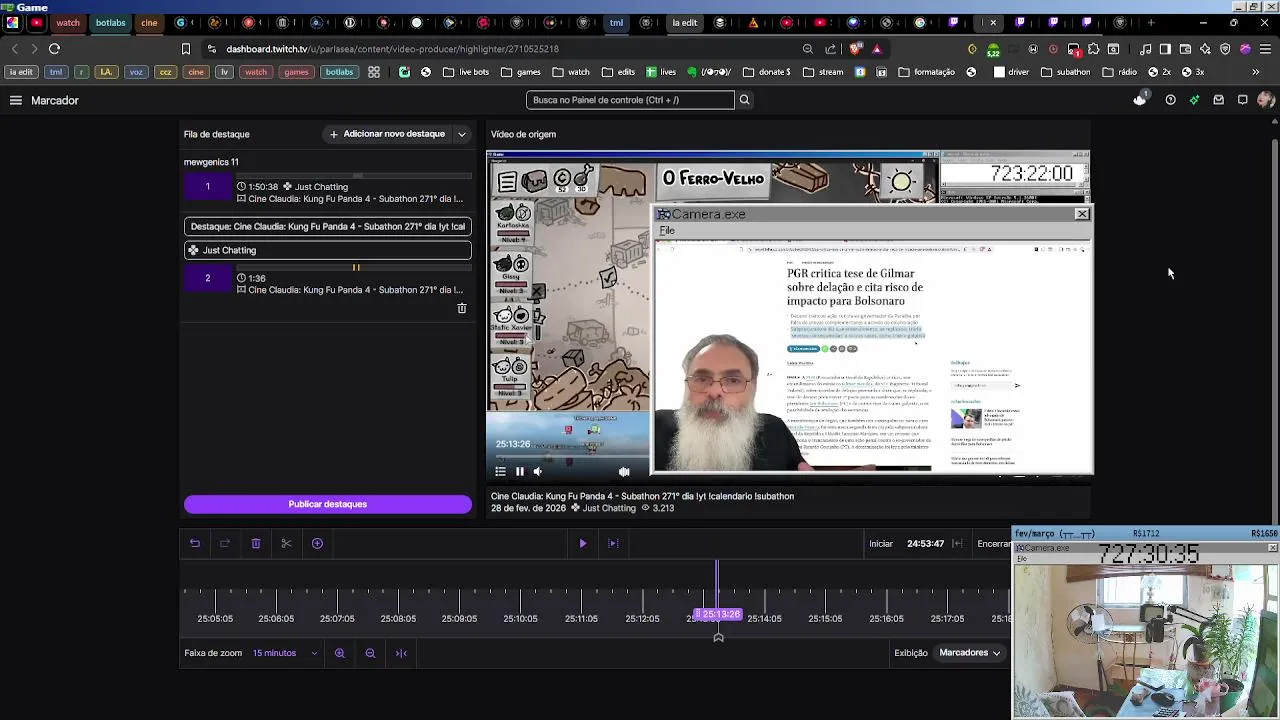The image size is (1280, 720).
Task: Open a new browser tab
Action: (1151, 22)
